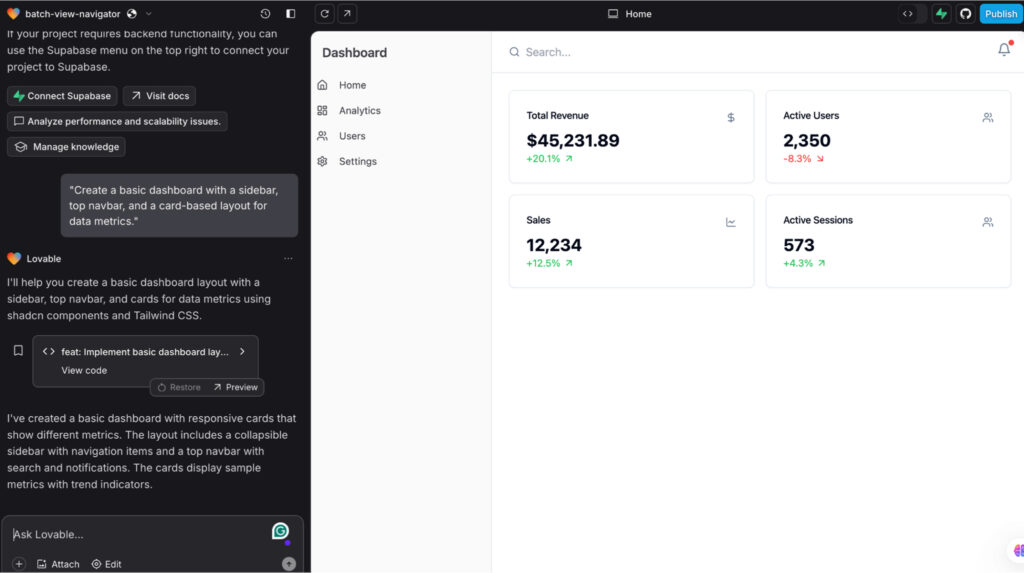Click the Grammarly icon in chat input

[x=280, y=531]
